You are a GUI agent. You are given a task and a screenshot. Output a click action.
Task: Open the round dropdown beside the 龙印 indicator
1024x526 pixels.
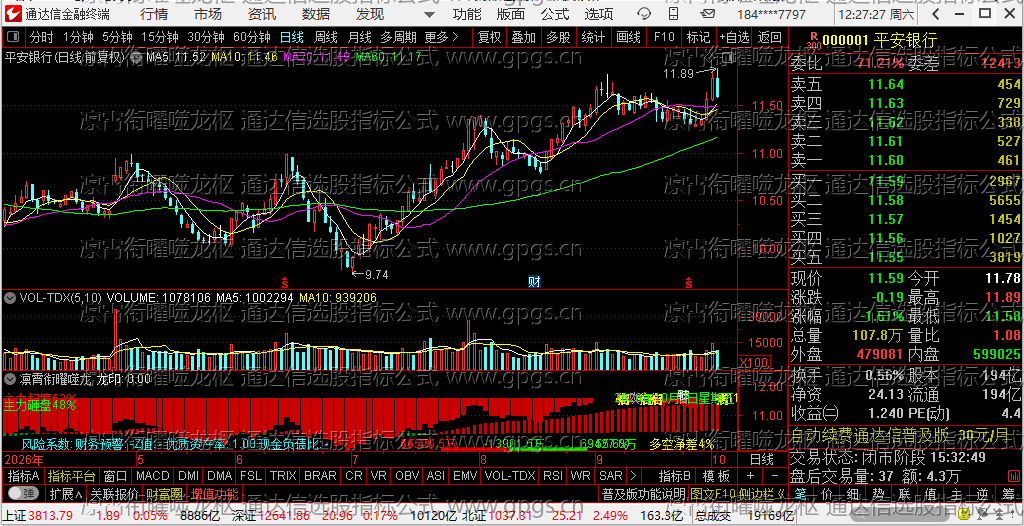point(10,378)
